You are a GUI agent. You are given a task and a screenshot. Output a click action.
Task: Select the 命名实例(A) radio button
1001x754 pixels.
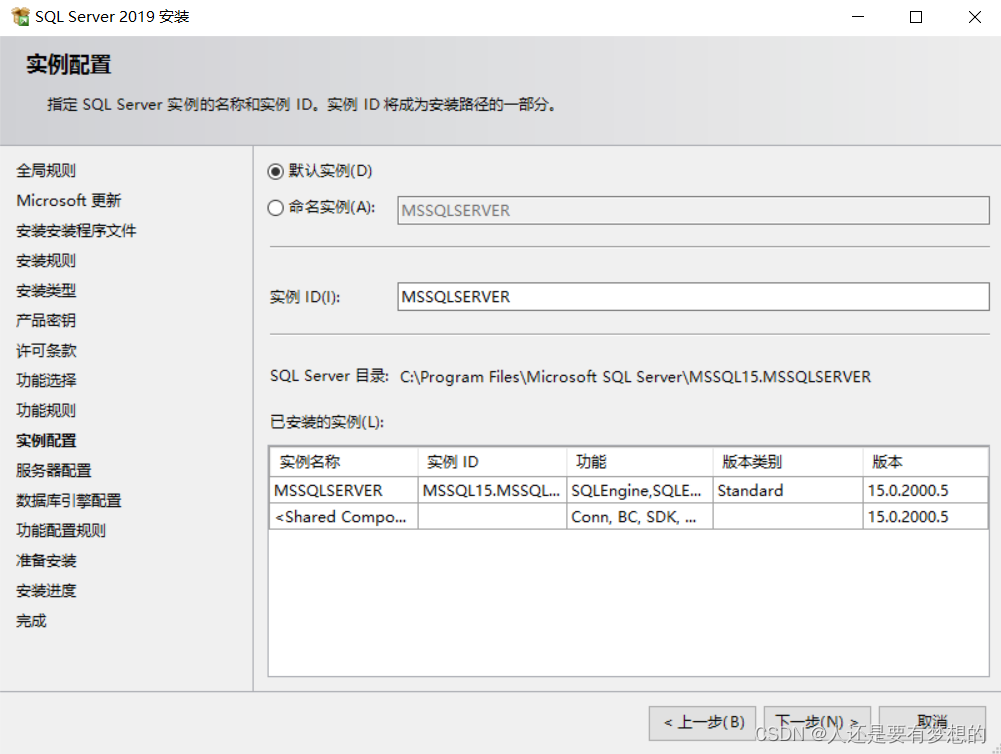(276, 207)
